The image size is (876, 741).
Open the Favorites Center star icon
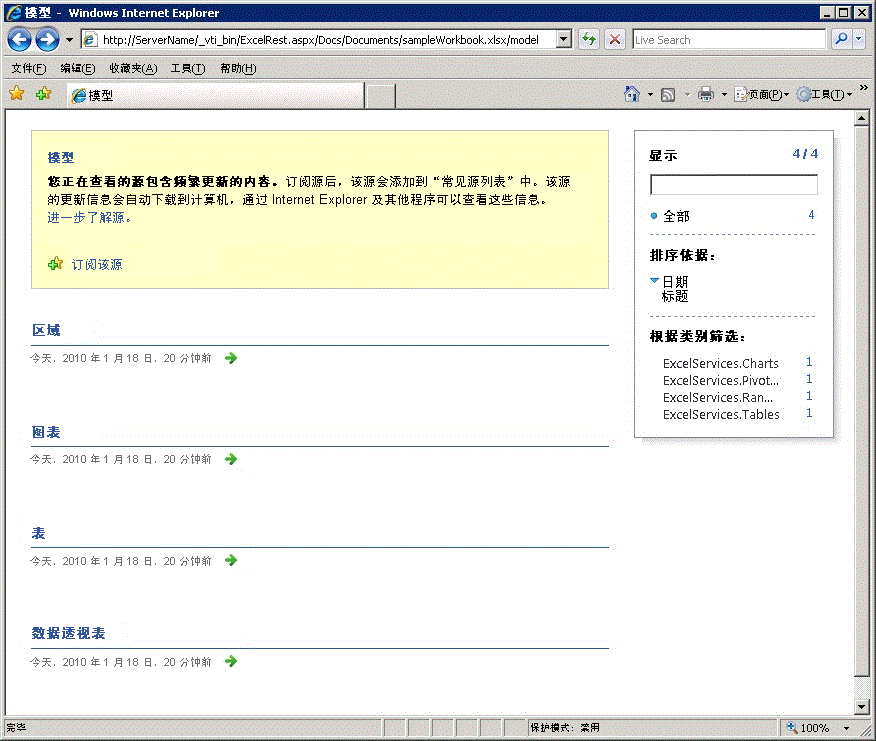coord(17,93)
